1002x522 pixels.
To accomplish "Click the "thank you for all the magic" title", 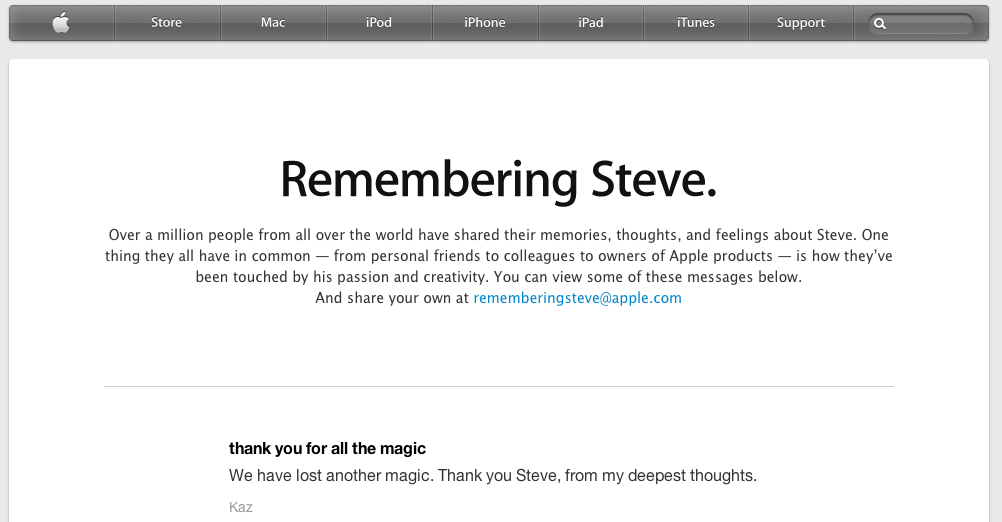I will (x=327, y=449).
